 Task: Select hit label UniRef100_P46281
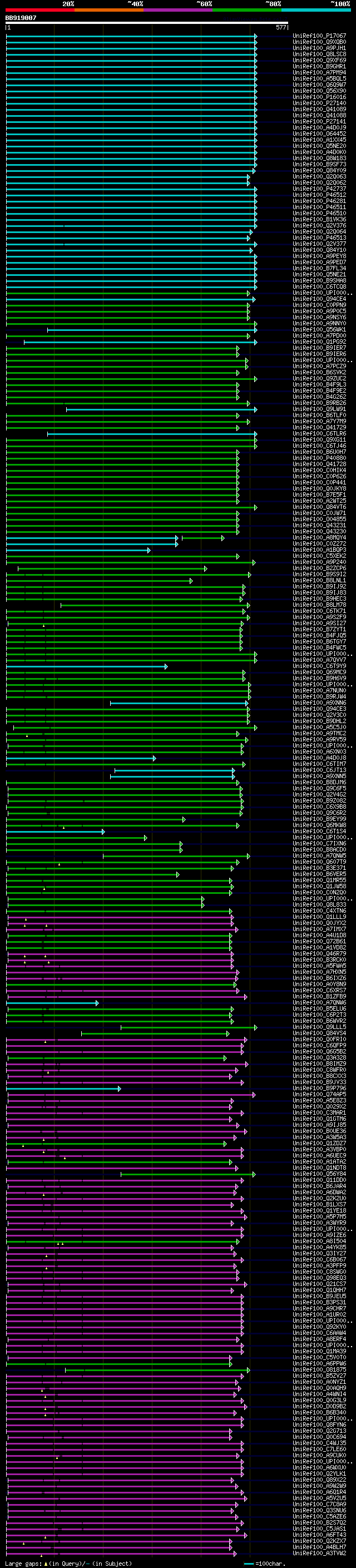(319, 201)
